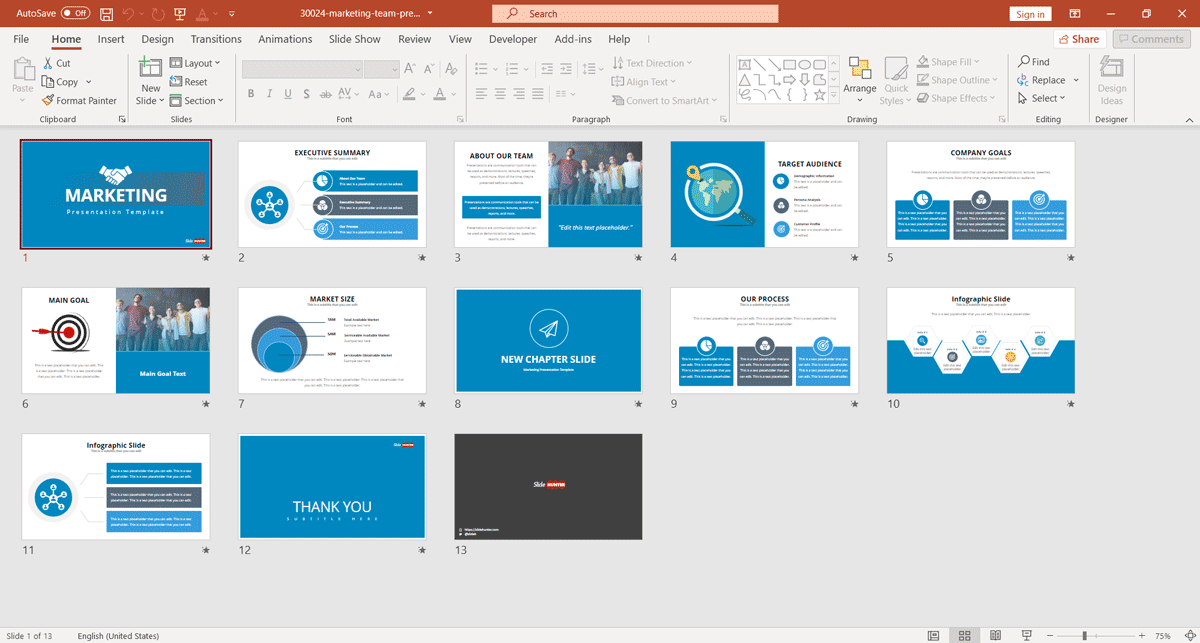Expand the Copy dropdown arrow
1200x643 pixels.
[88, 82]
